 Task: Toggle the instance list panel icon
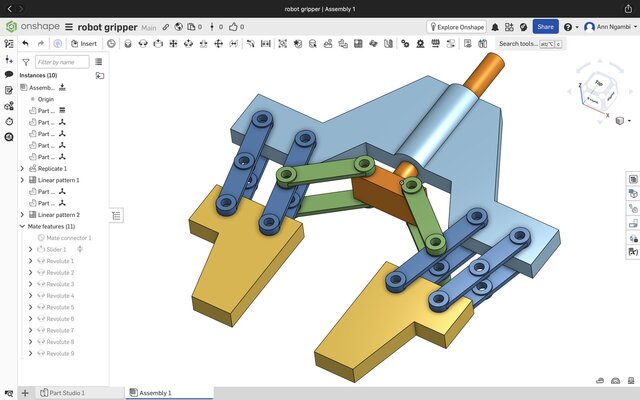coord(9,44)
